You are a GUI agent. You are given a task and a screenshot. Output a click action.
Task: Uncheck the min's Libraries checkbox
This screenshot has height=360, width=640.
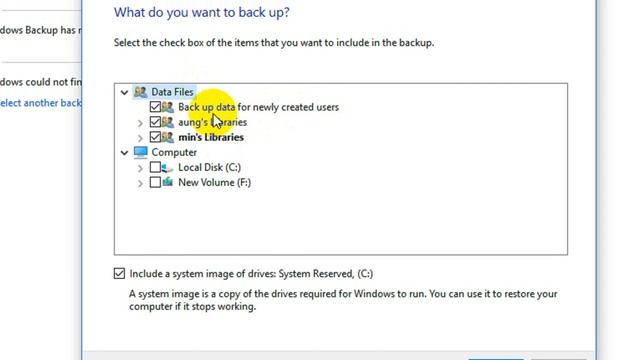pos(155,137)
